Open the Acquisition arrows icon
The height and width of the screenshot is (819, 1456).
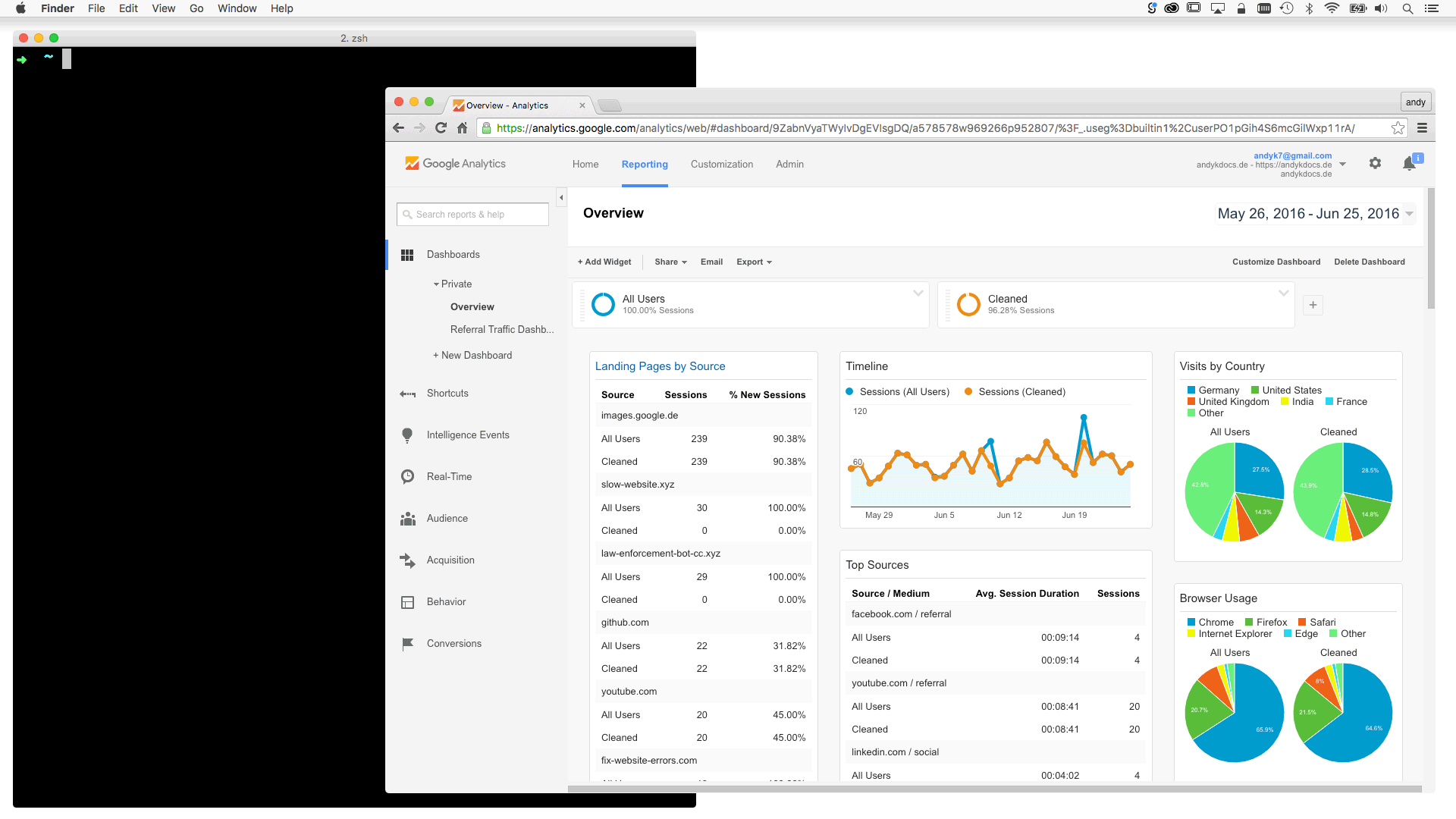pos(407,560)
